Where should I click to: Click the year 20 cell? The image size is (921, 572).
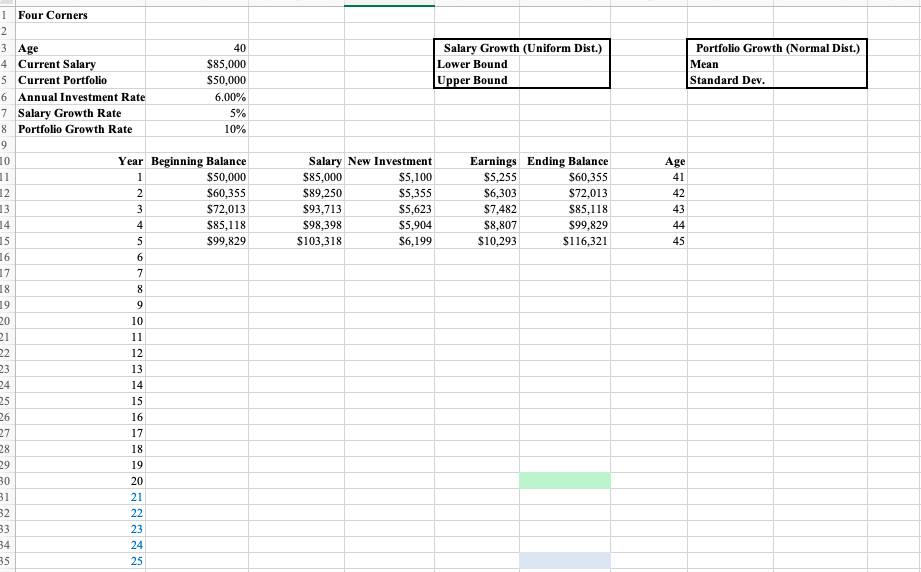coord(80,481)
